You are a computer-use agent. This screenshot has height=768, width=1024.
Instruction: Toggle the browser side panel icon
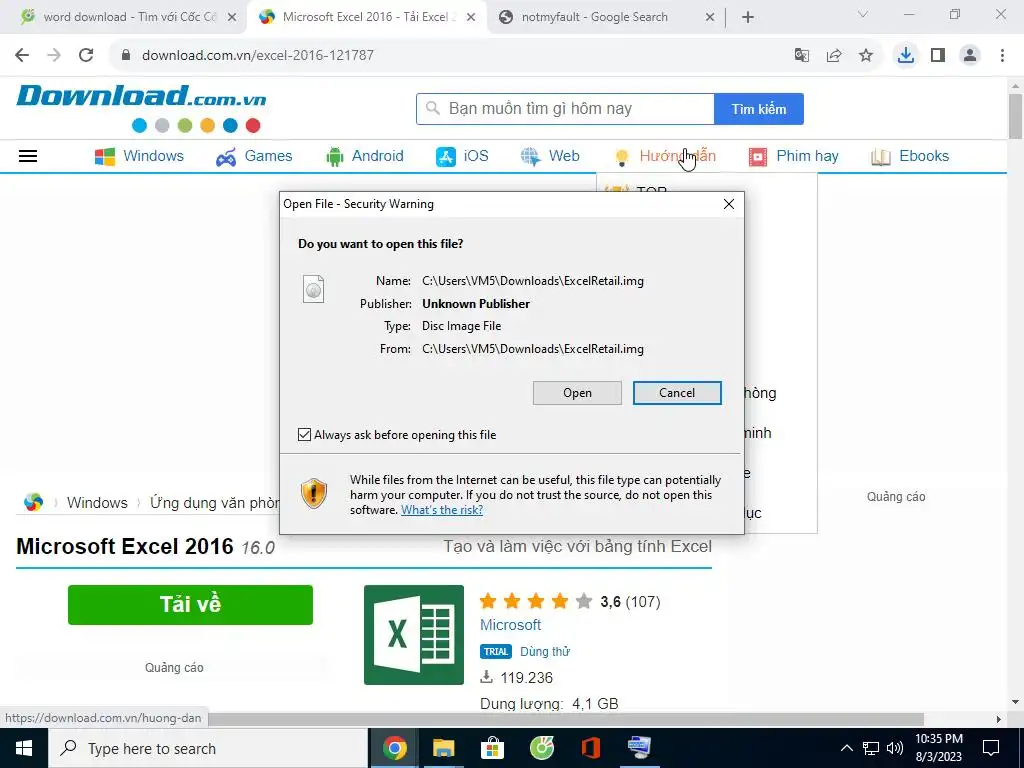coord(938,56)
